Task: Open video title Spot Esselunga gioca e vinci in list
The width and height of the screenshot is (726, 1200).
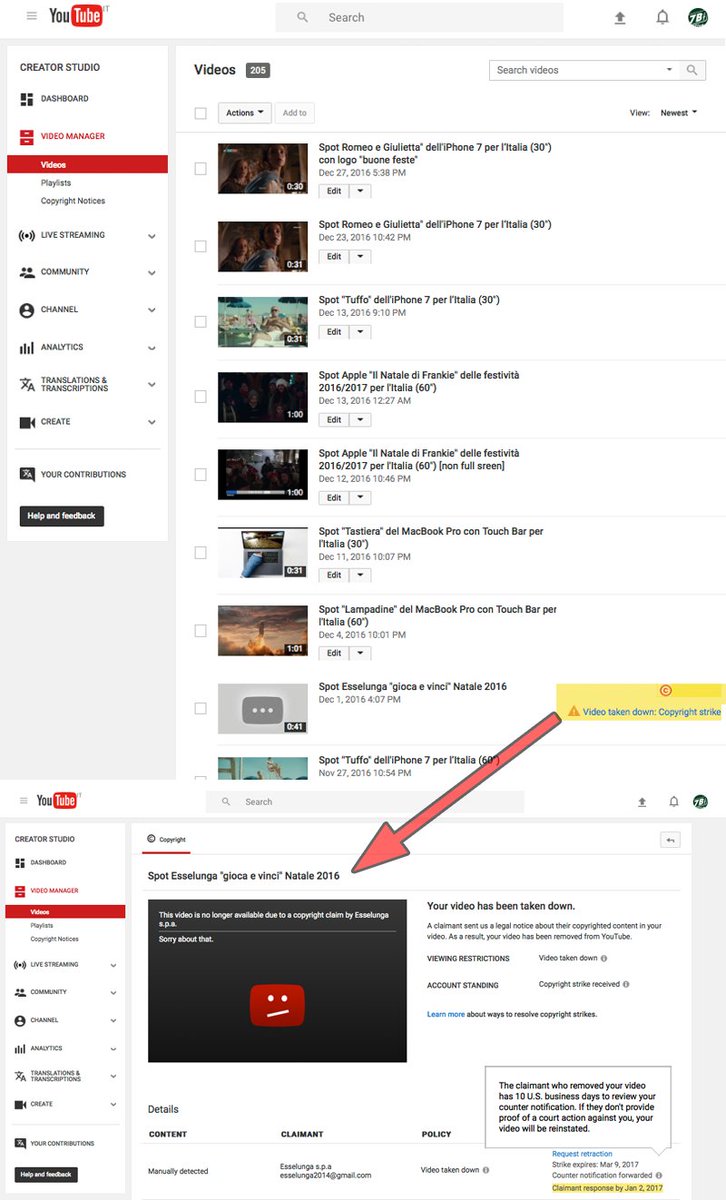Action: (413, 687)
